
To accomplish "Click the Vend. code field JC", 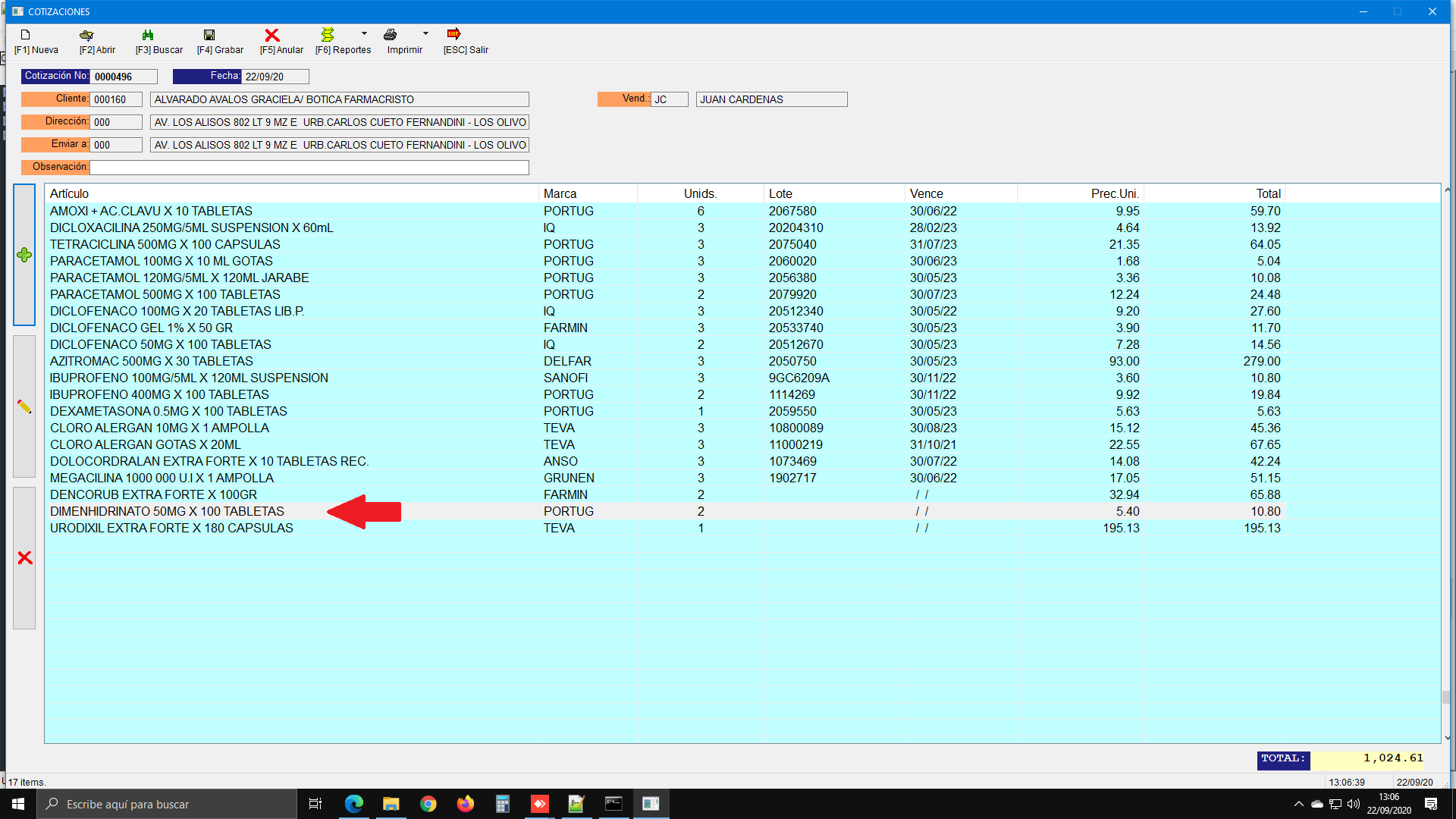I will [x=670, y=99].
